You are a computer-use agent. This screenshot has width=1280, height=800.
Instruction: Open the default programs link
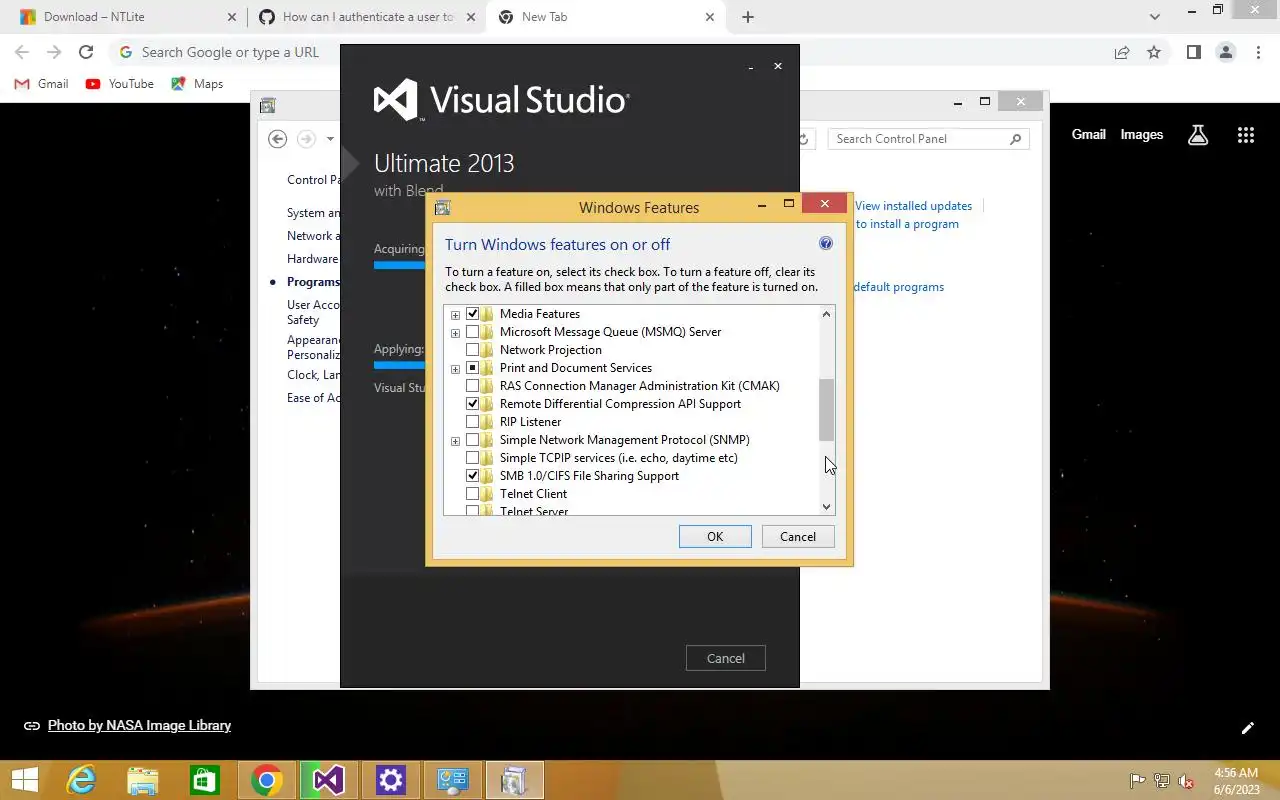tap(898, 287)
